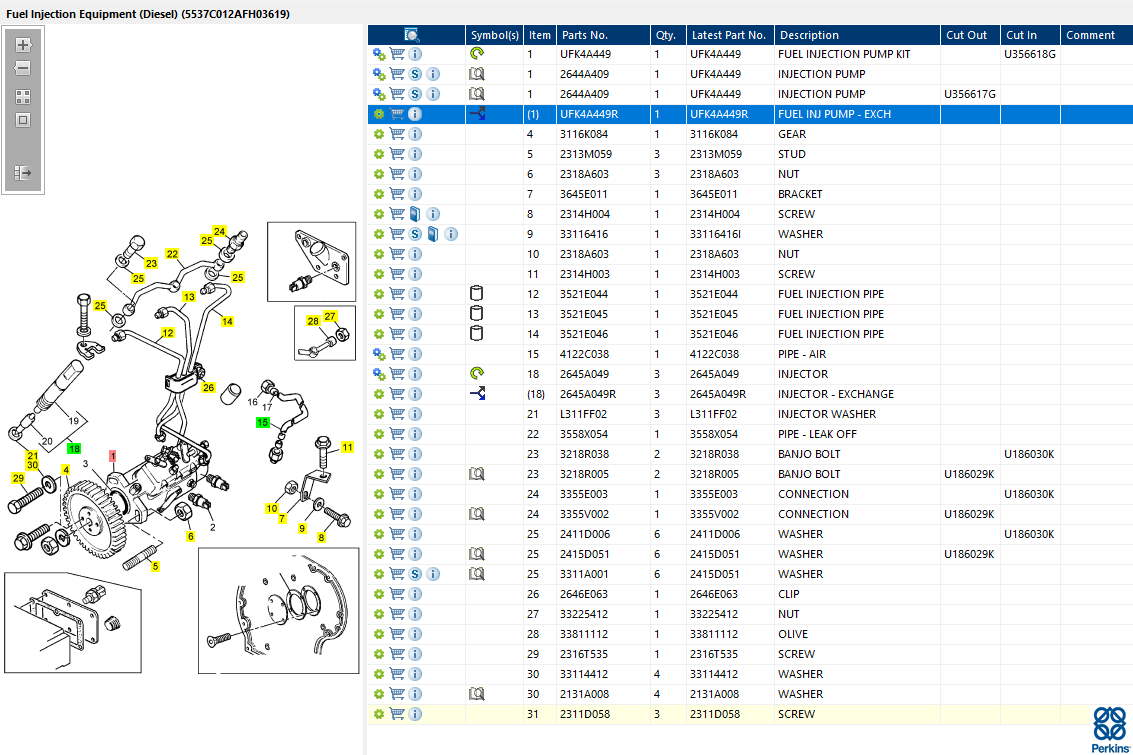Click the magnifier search icon in table header
1133x755 pixels.
click(x=412, y=35)
